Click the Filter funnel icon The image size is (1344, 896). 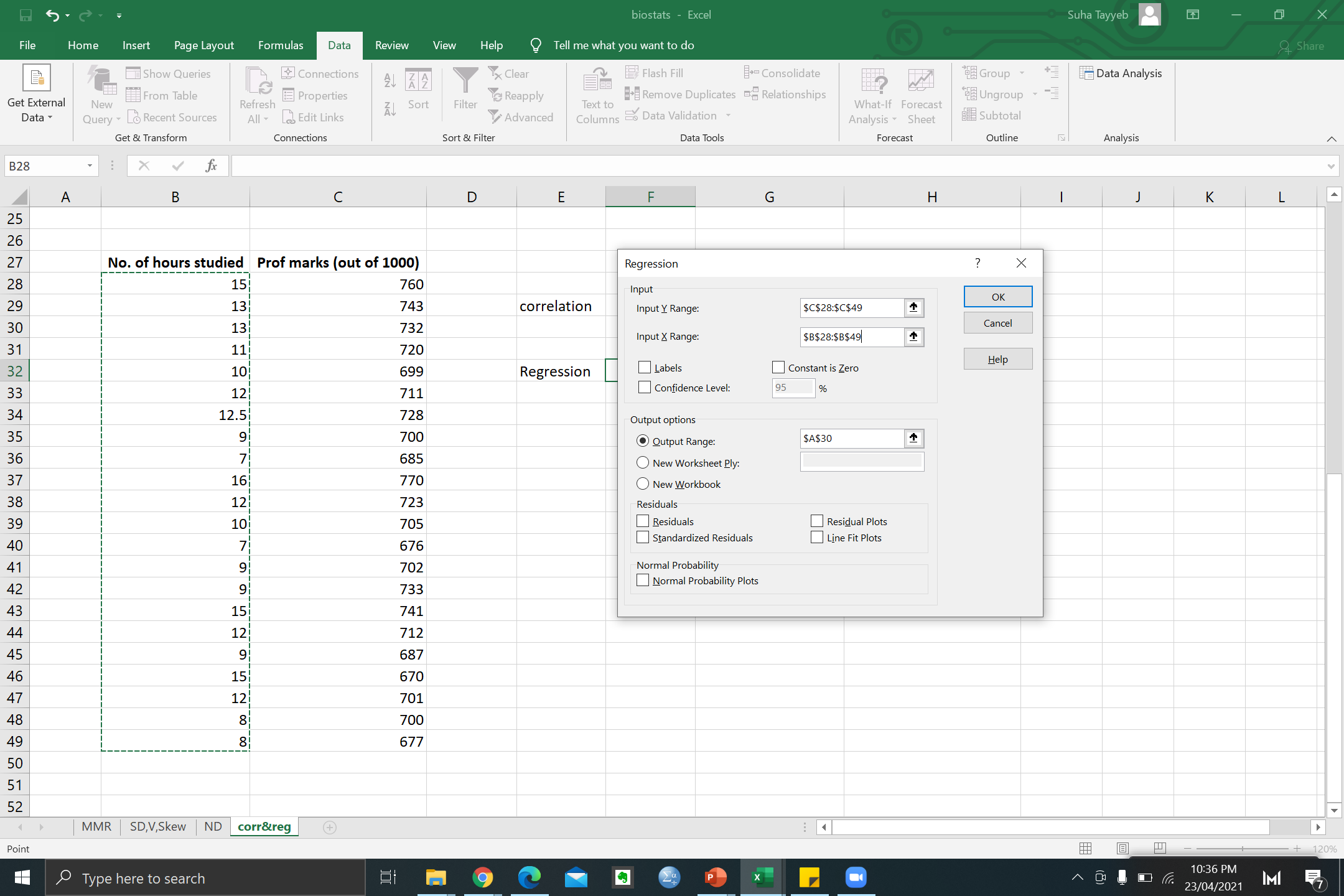point(465,80)
